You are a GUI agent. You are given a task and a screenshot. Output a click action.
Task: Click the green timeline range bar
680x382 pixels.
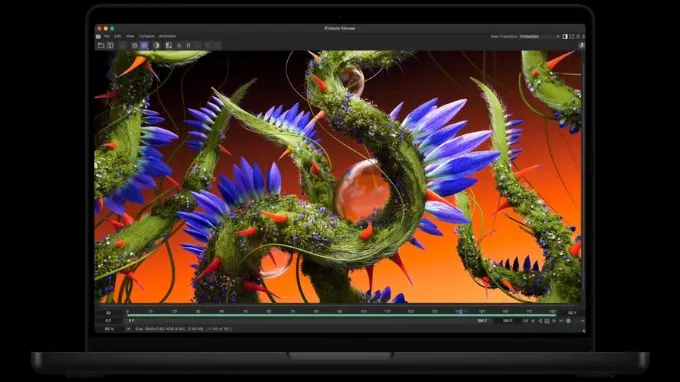coord(341,315)
